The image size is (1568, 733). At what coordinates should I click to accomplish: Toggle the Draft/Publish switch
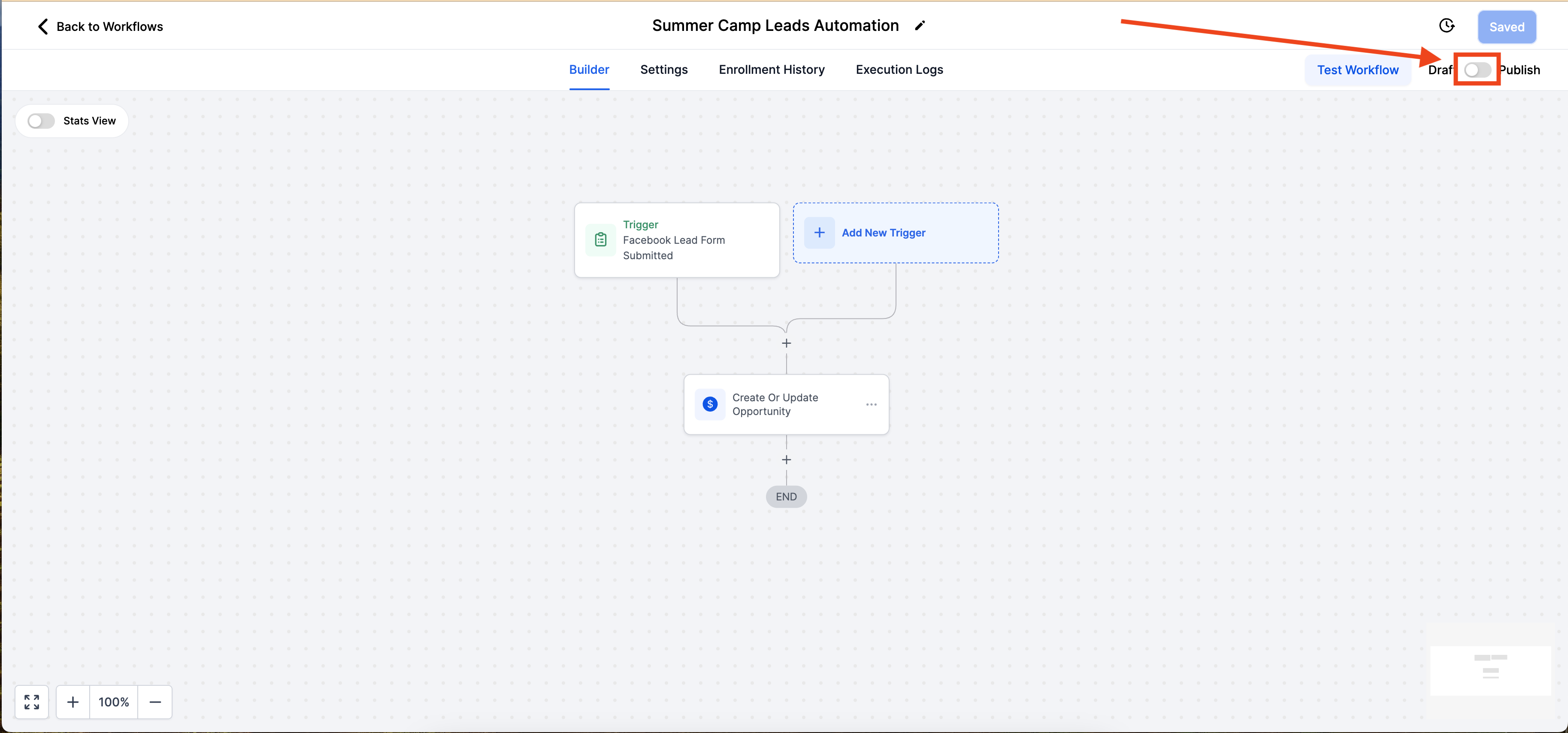pos(1477,70)
